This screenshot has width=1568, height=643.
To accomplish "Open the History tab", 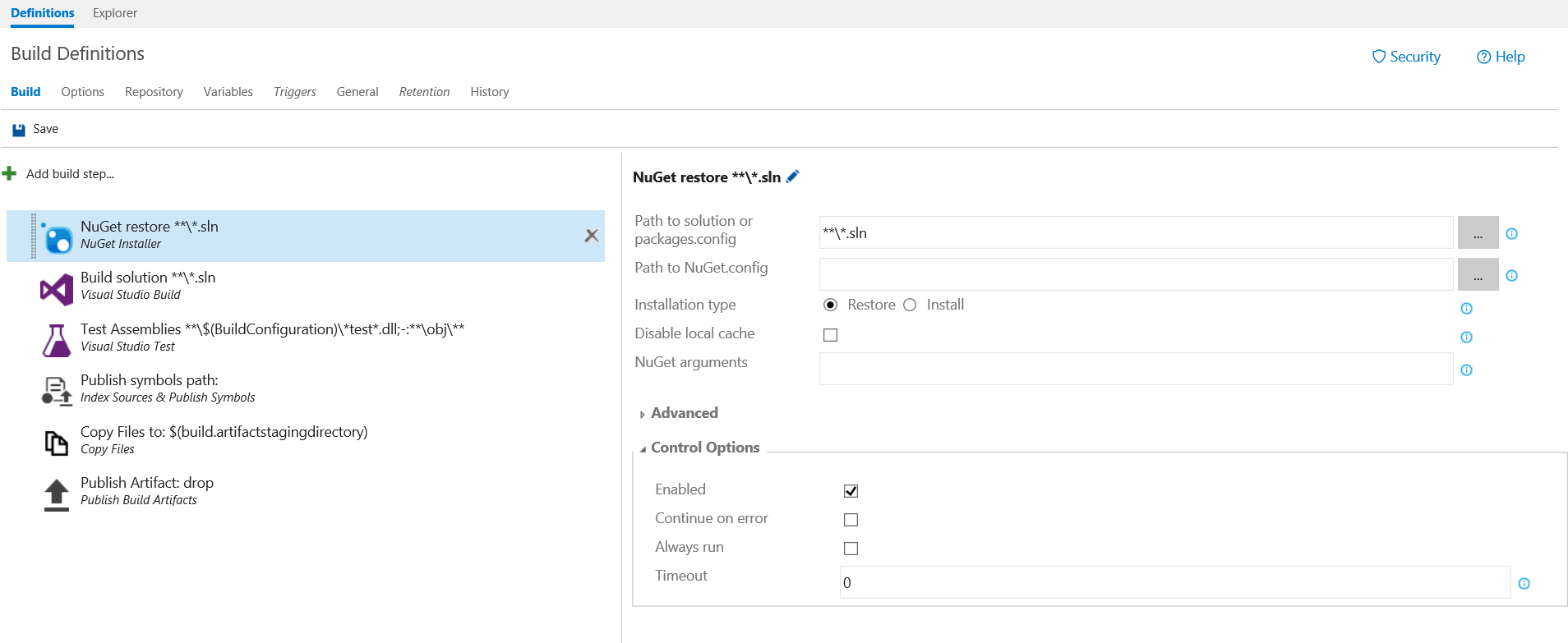I will pyautogui.click(x=490, y=92).
